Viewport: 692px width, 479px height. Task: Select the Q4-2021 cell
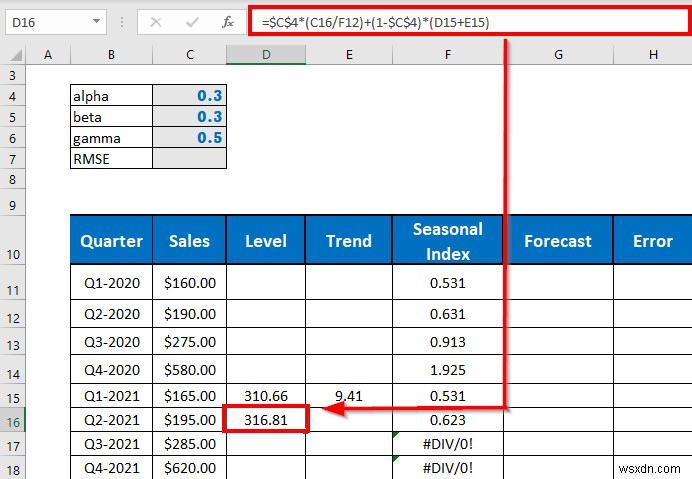click(x=111, y=468)
